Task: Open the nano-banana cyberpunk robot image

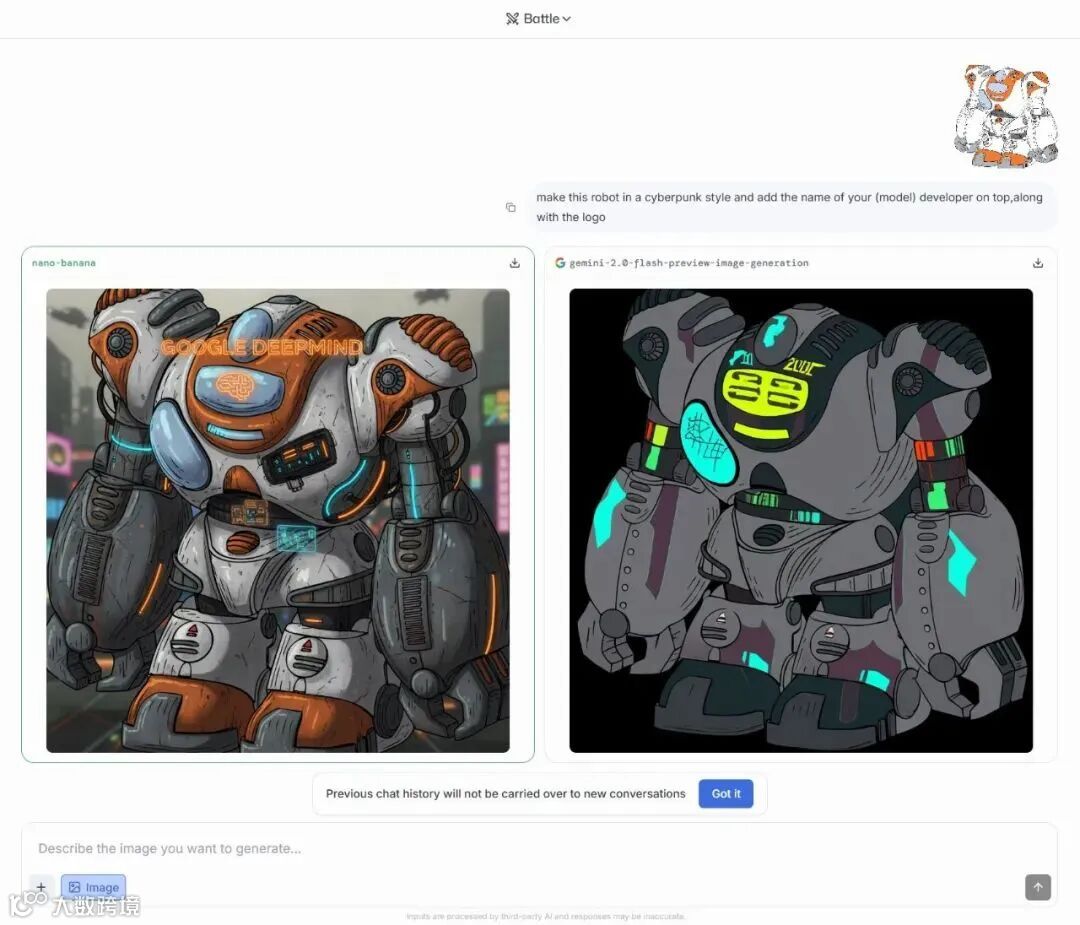Action: coord(278,520)
